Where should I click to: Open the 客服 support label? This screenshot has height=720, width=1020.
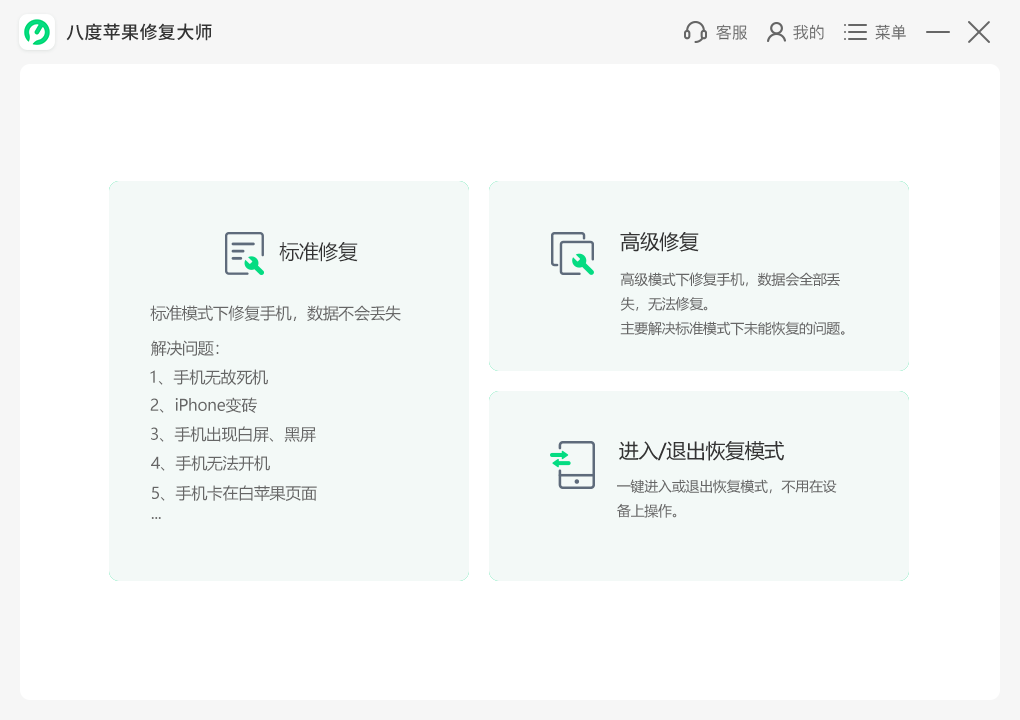click(x=731, y=33)
